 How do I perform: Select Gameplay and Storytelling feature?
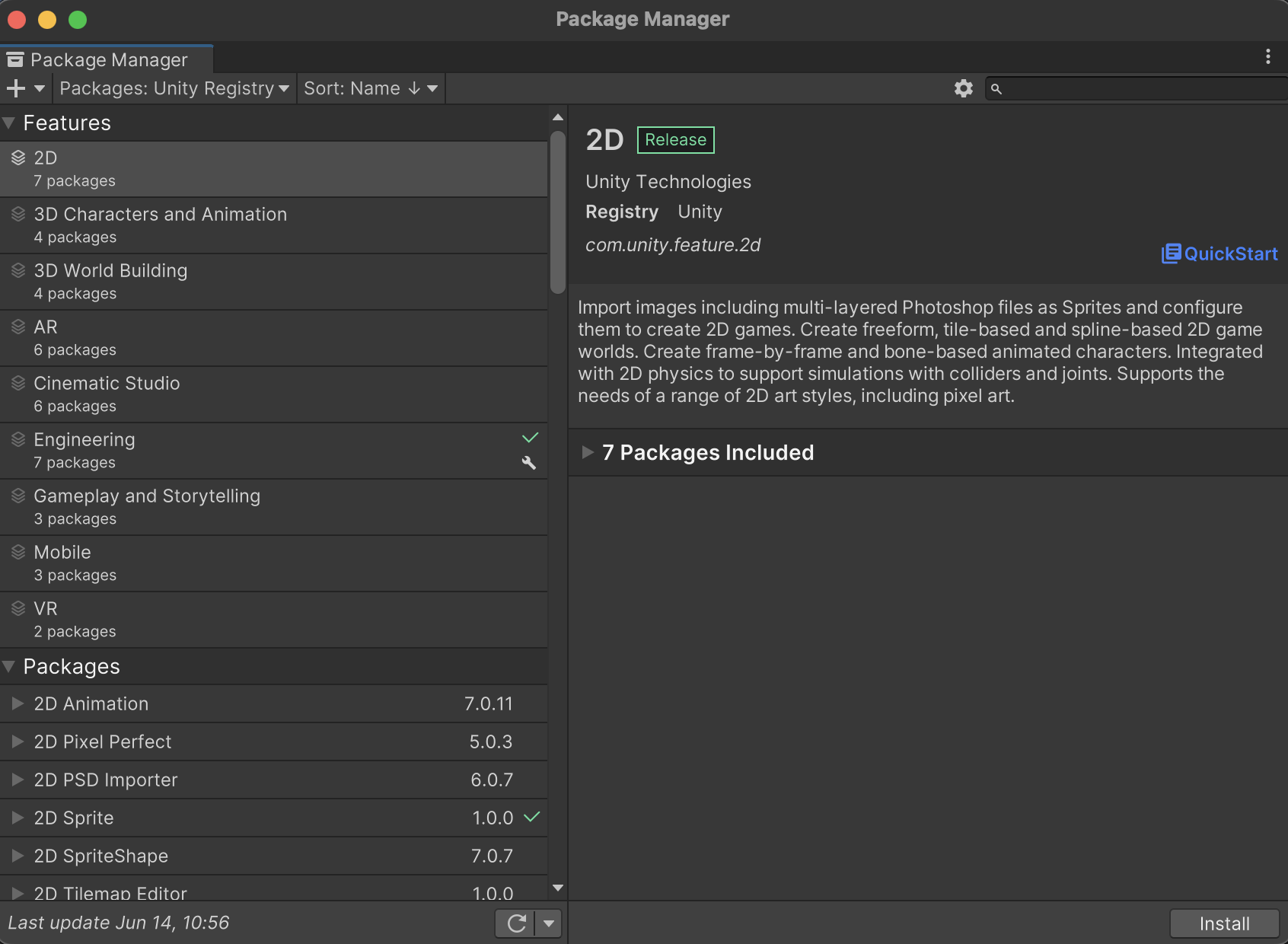tap(273, 507)
